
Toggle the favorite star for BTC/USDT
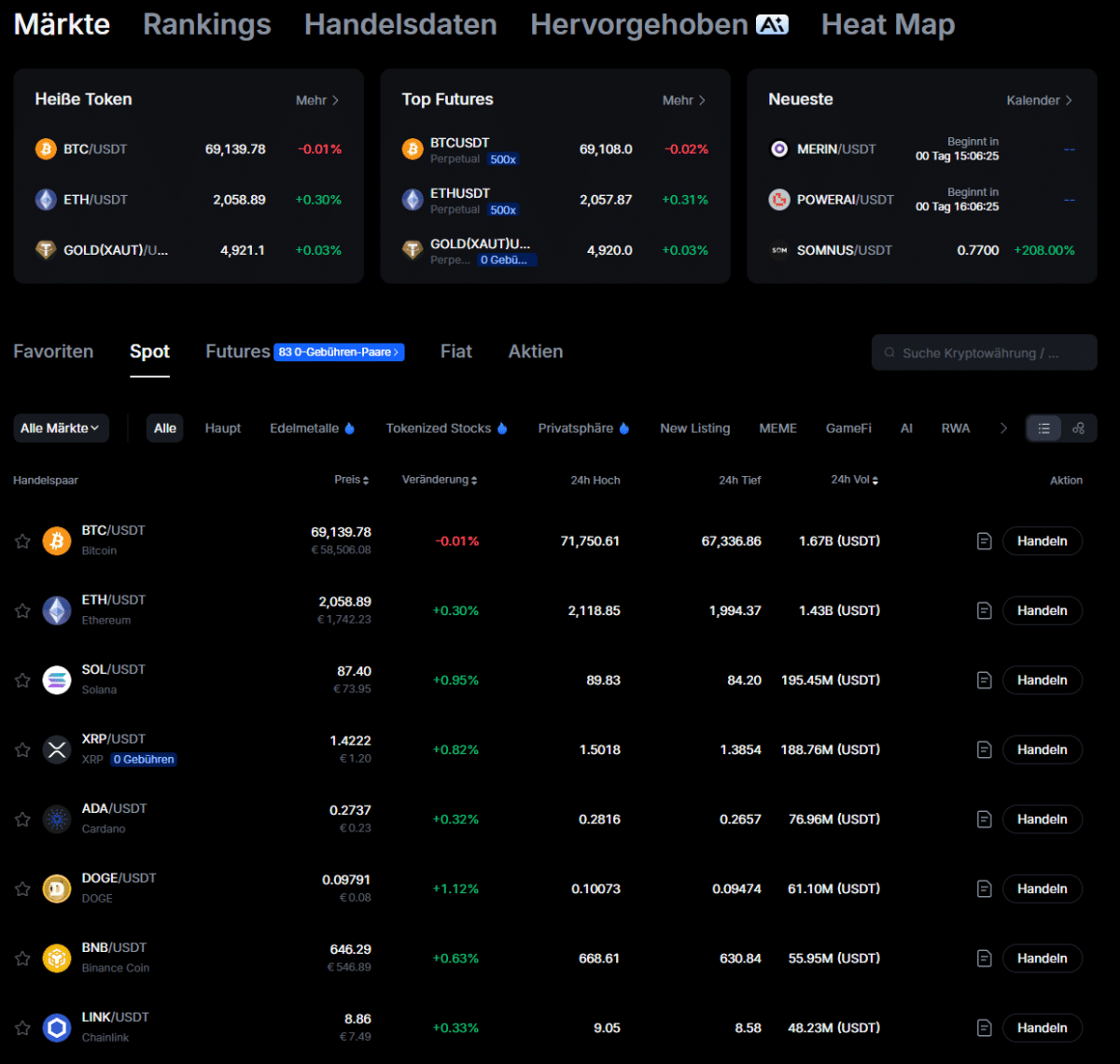point(21,540)
